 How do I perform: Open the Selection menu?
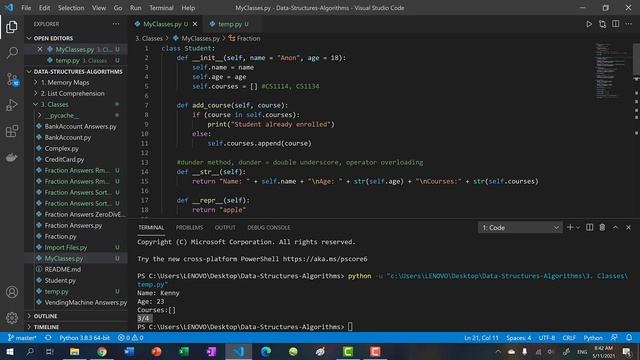pyautogui.click(x=71, y=8)
